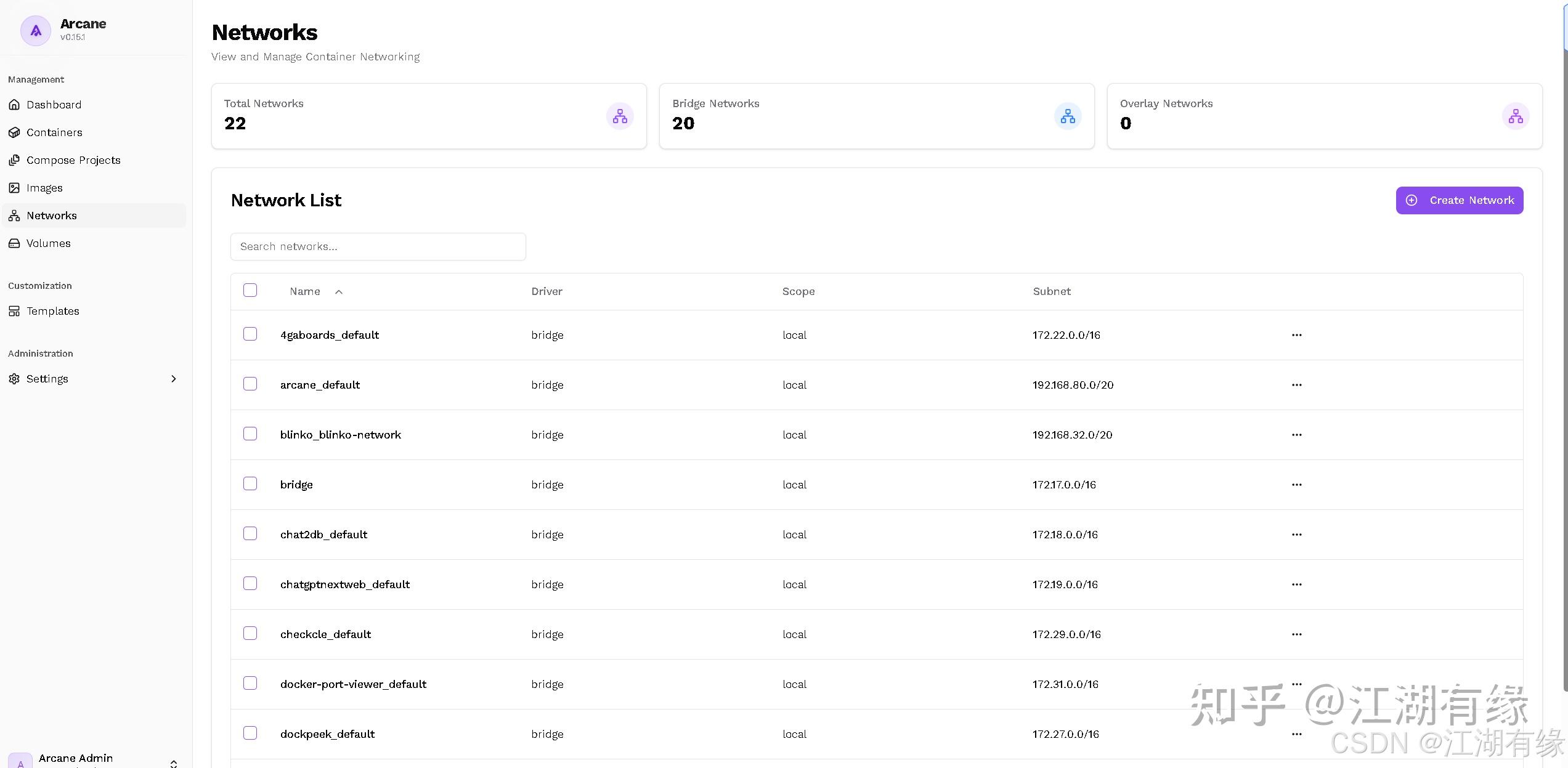Go to Networks sidebar item
Screen dimensions: 1568x768
click(52, 216)
